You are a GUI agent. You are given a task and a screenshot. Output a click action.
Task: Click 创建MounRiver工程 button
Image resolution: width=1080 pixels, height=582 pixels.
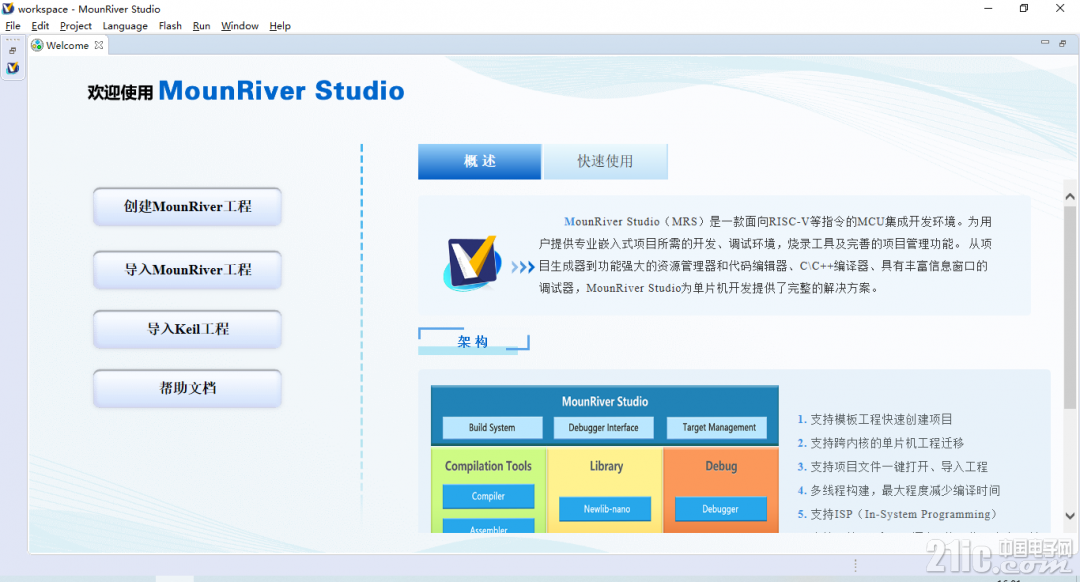click(x=187, y=206)
